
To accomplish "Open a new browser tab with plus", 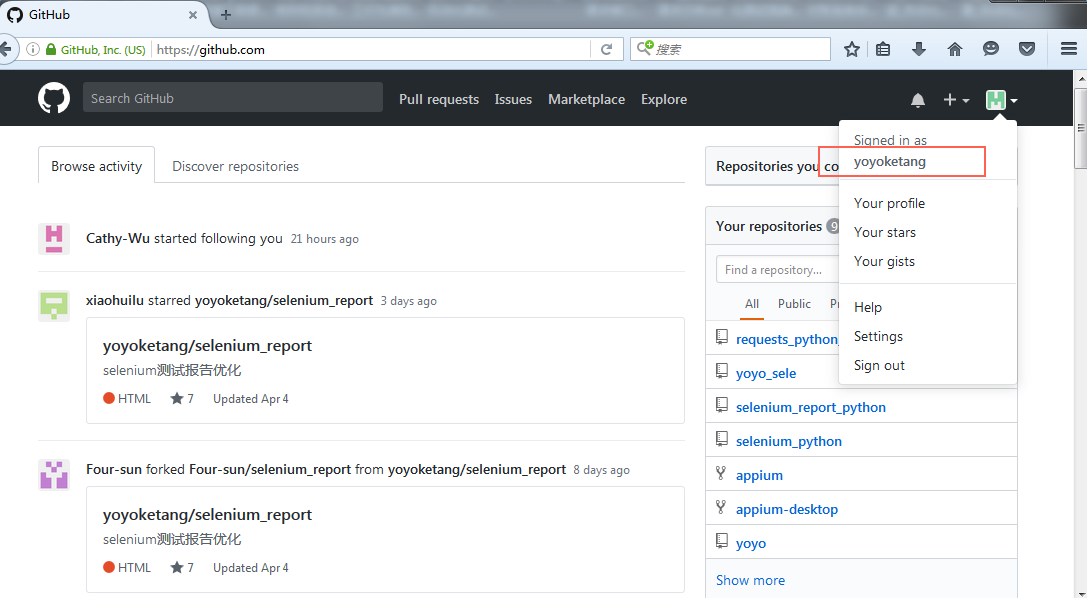I will pyautogui.click(x=225, y=15).
